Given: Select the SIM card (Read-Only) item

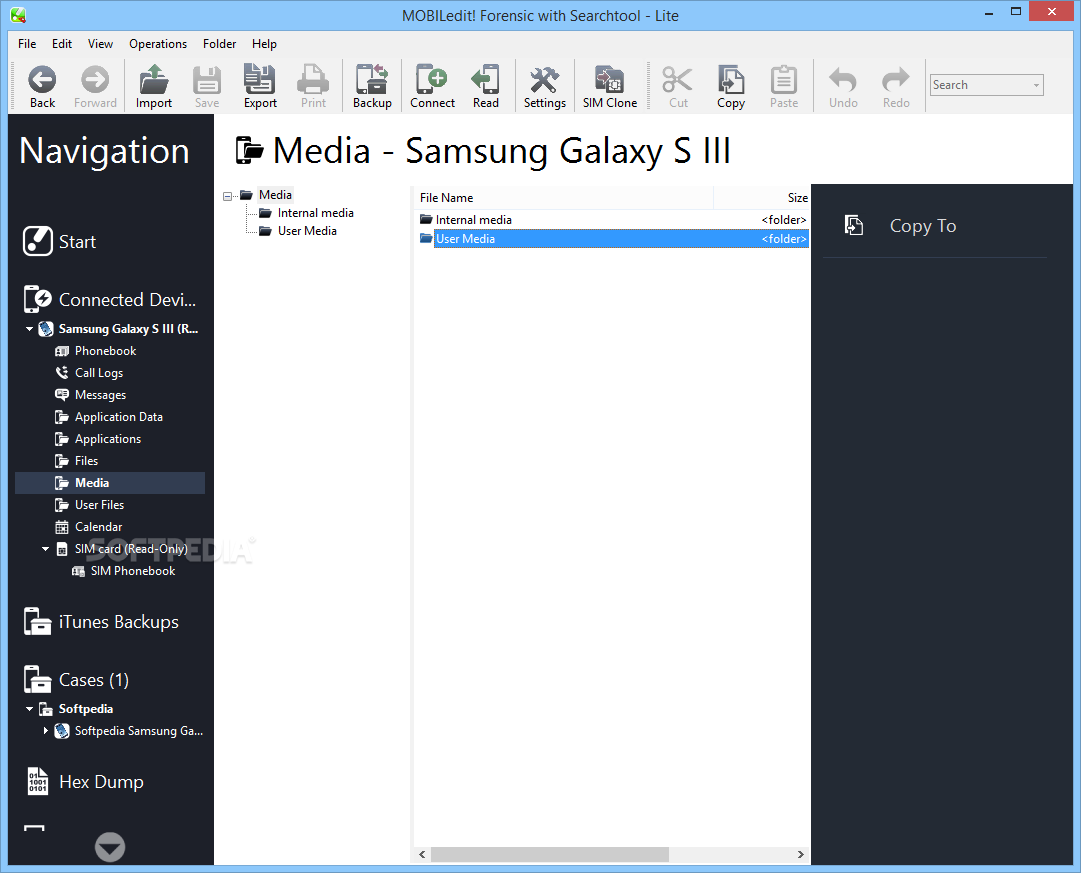Looking at the screenshot, I should click(131, 549).
